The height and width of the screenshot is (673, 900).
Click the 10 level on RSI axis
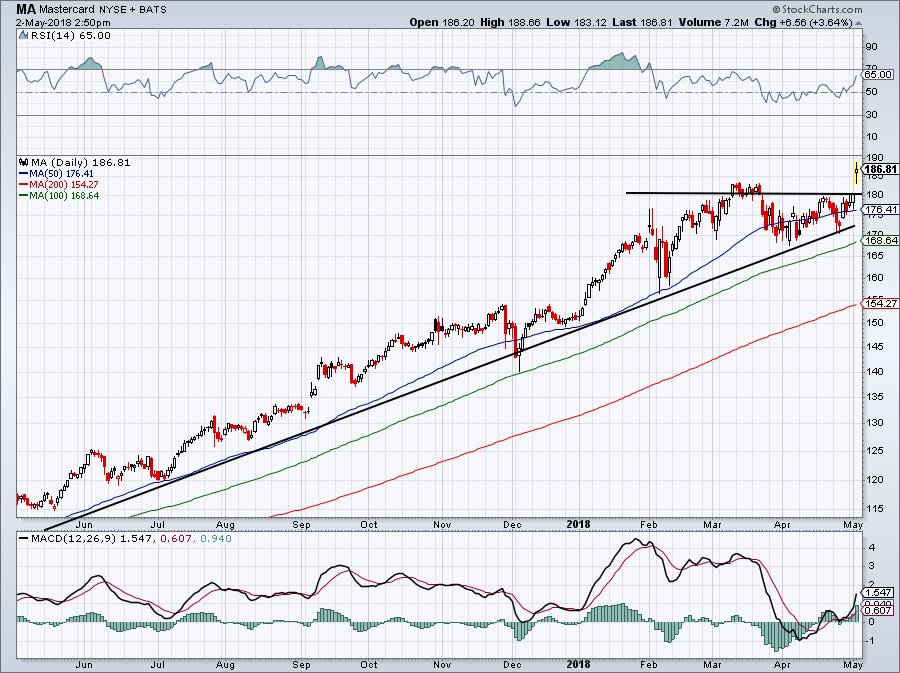[871, 137]
